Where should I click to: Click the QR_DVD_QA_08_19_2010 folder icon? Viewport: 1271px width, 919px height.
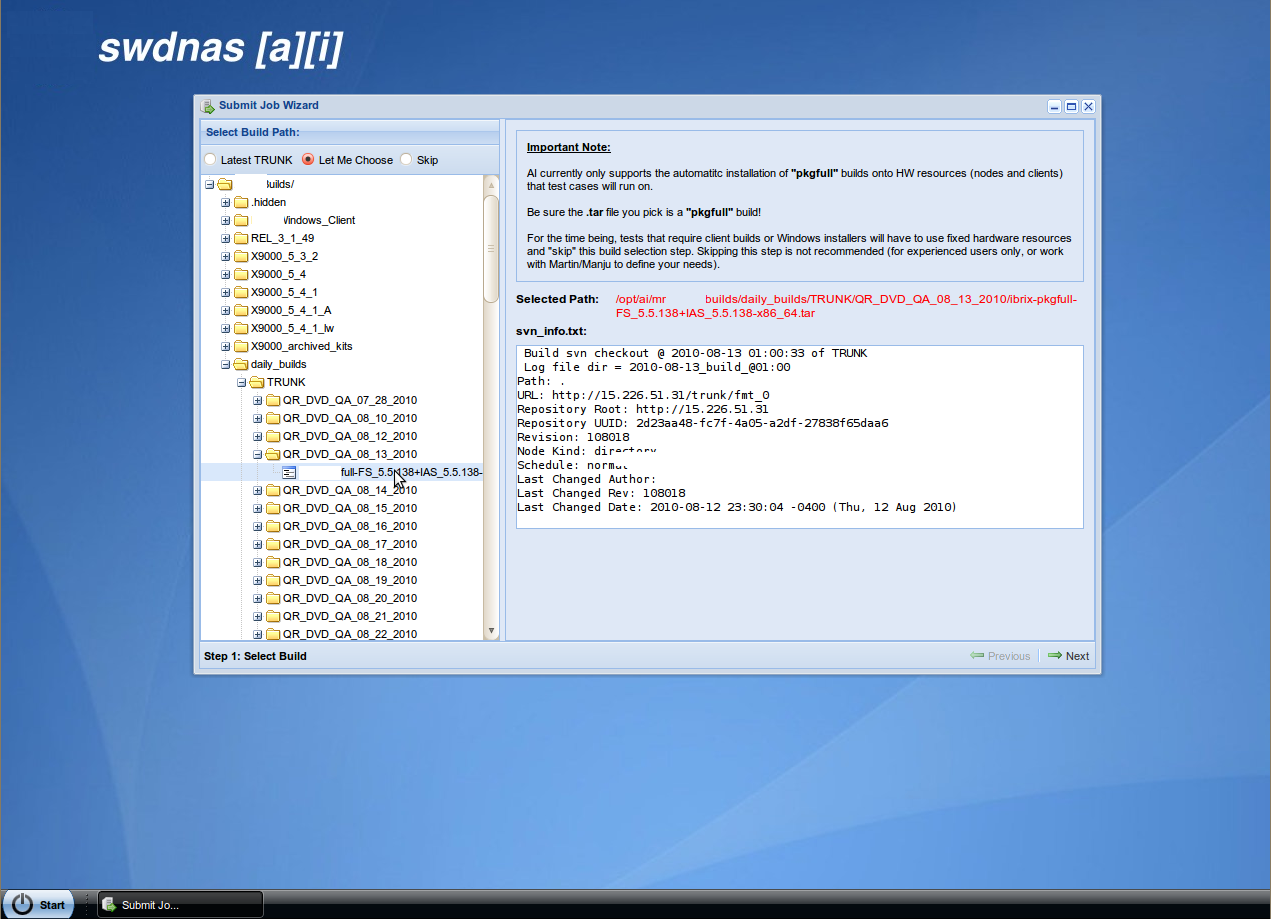(273, 580)
